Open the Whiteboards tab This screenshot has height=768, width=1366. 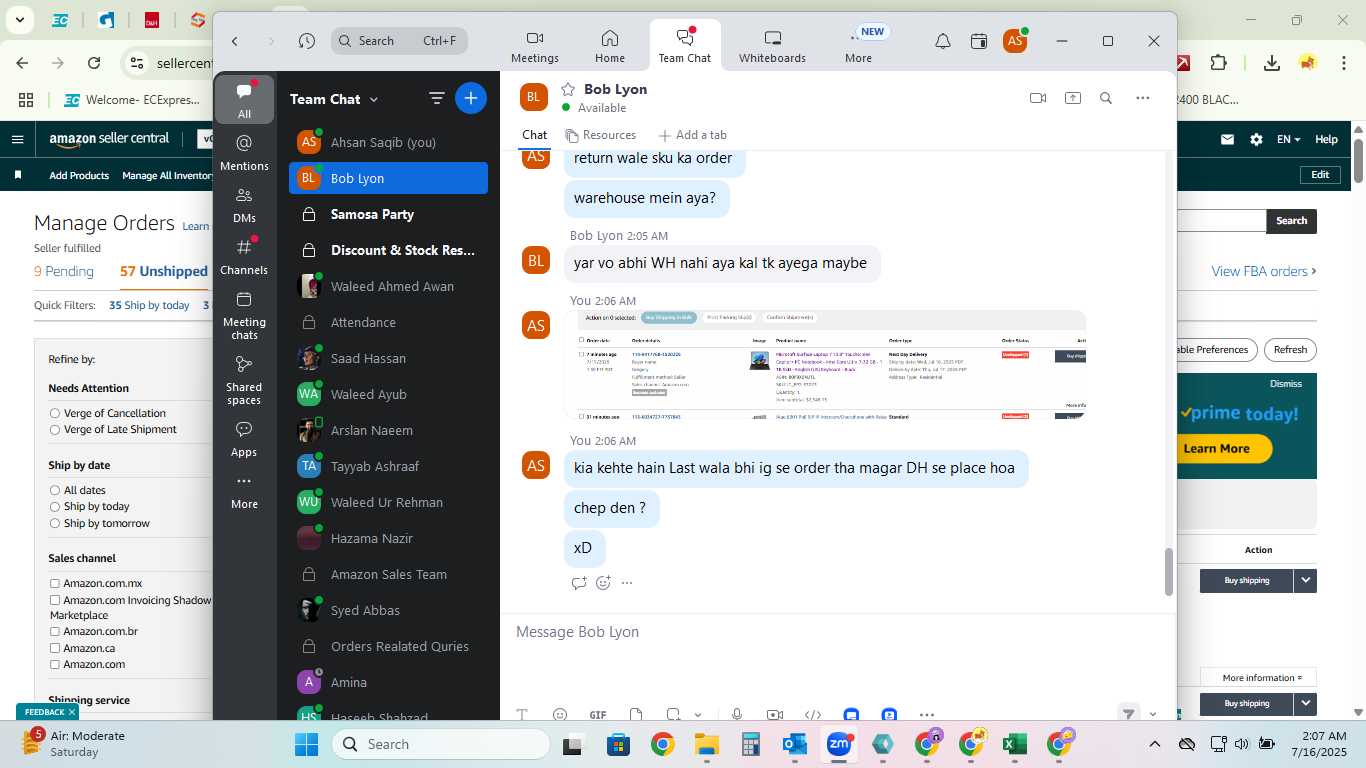click(x=772, y=46)
